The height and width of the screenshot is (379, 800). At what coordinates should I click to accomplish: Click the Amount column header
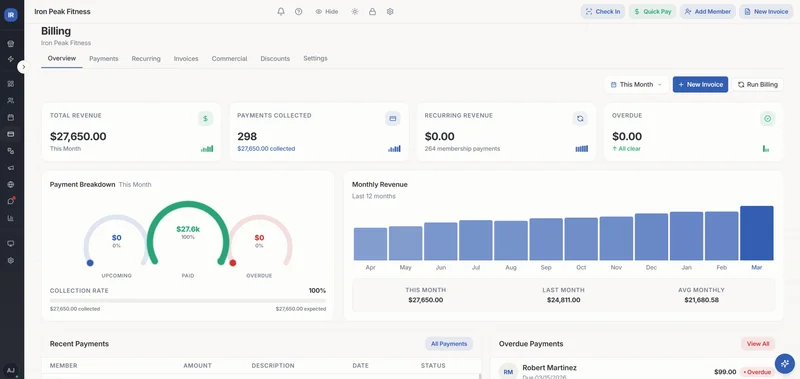(x=197, y=366)
